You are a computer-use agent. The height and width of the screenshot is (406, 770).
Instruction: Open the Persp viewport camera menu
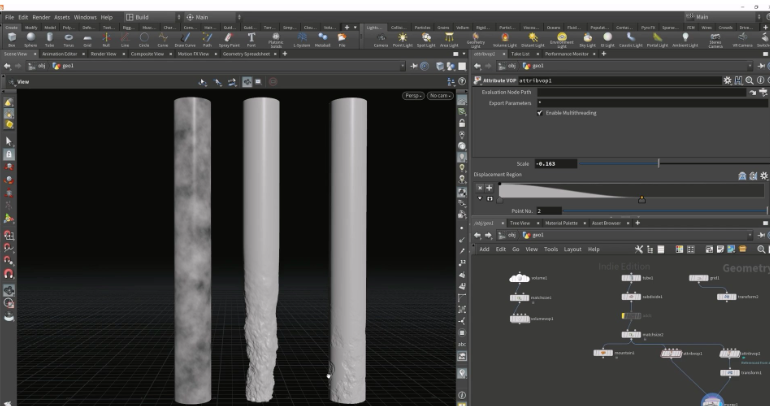click(x=412, y=95)
